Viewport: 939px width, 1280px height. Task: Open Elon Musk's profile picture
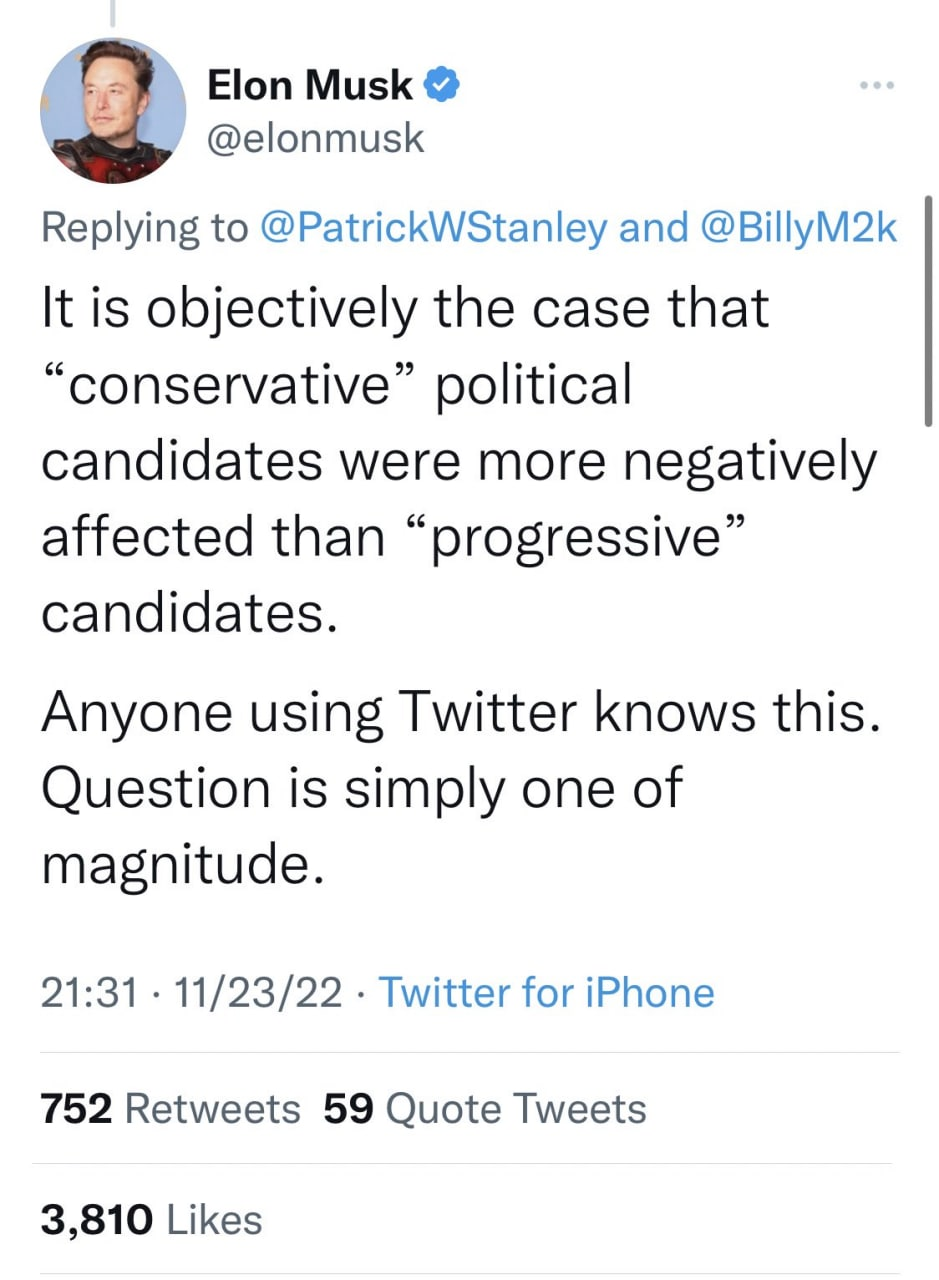pos(112,110)
